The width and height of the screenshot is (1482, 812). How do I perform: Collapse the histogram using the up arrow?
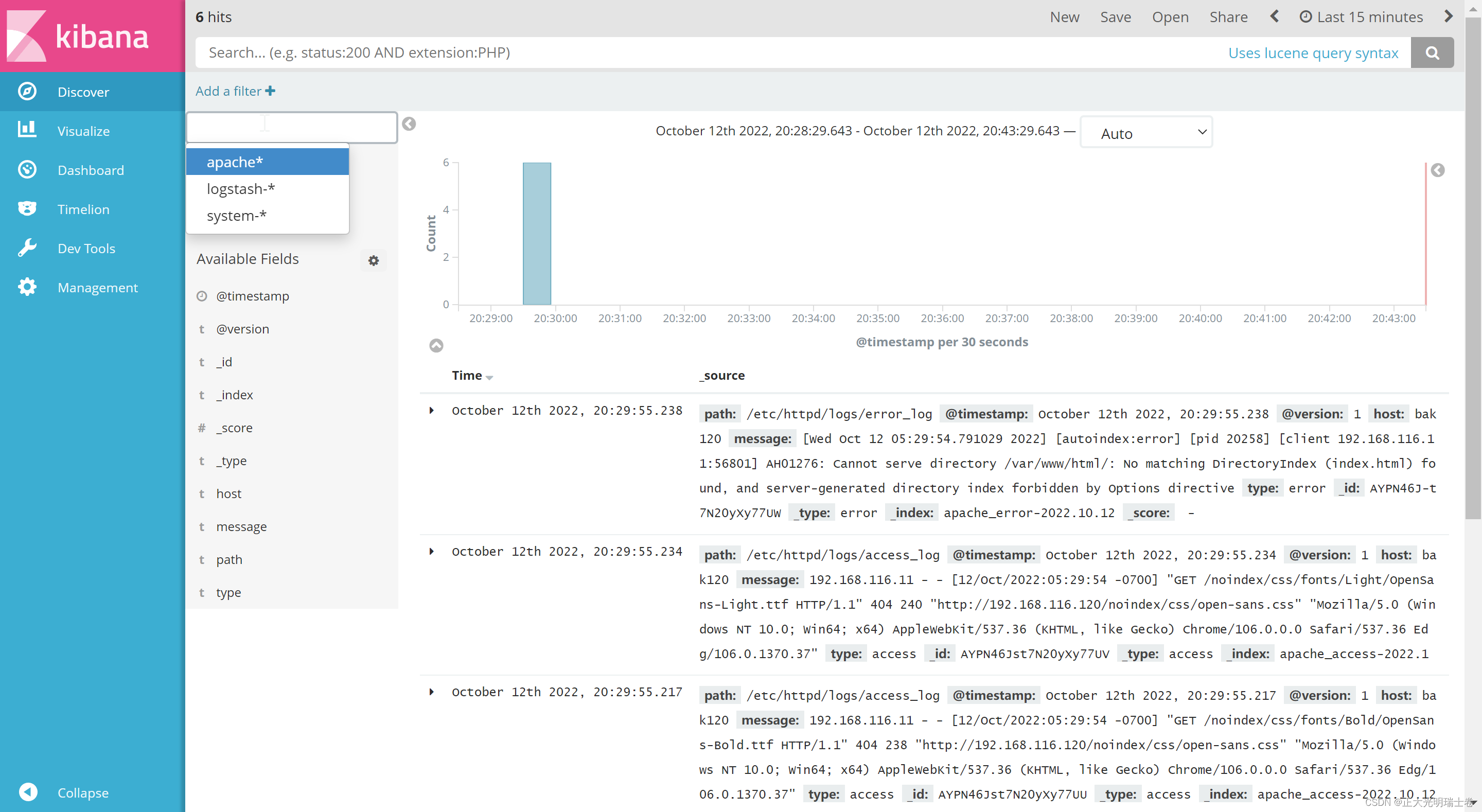point(436,345)
